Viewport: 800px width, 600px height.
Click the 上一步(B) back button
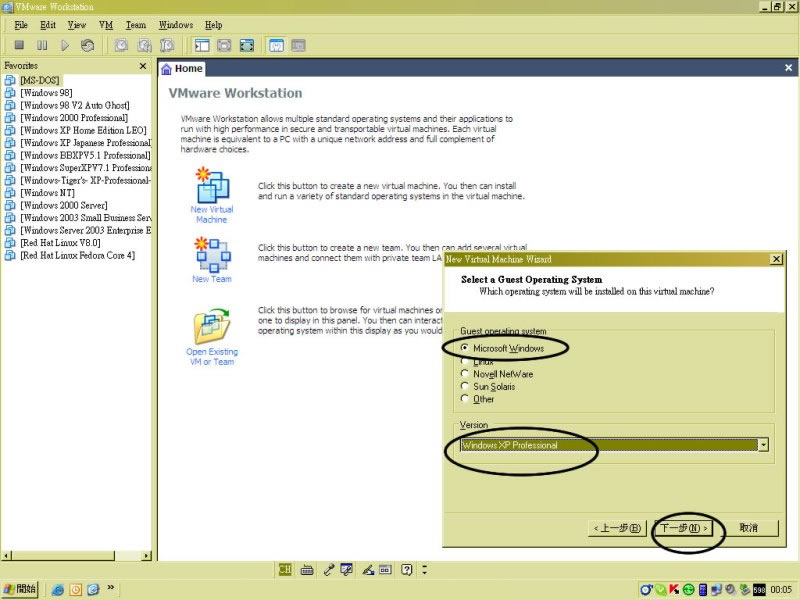point(617,528)
